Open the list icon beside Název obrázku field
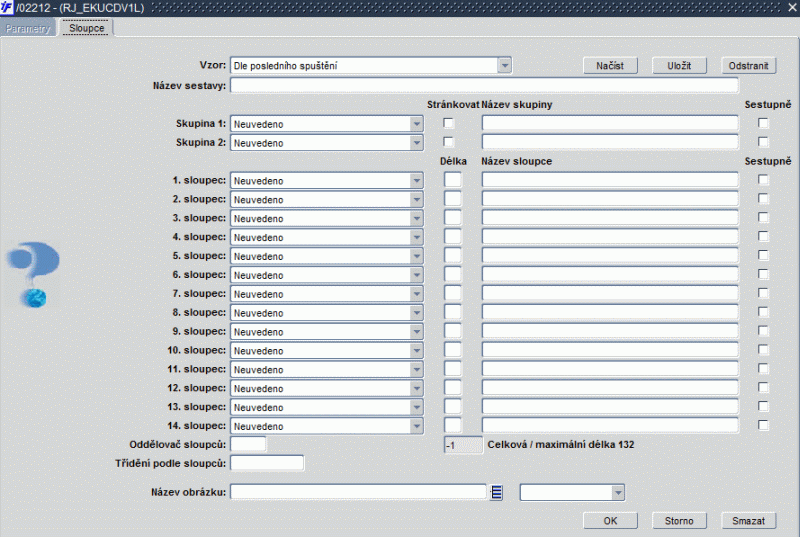Image resolution: width=800 pixels, height=537 pixels. pos(496,492)
